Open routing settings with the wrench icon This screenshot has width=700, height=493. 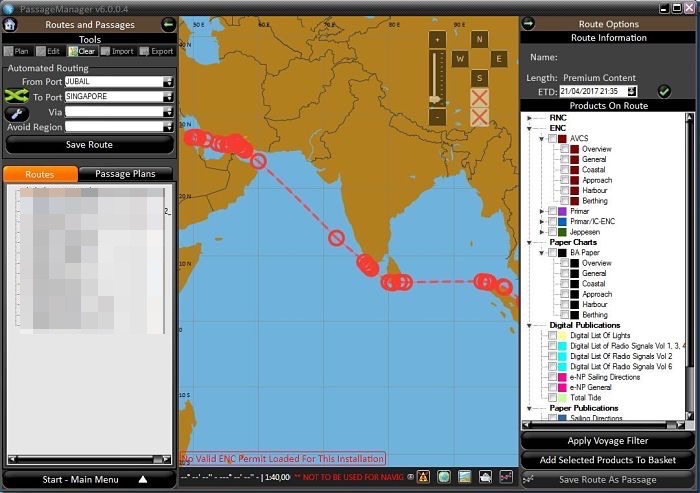click(x=16, y=113)
